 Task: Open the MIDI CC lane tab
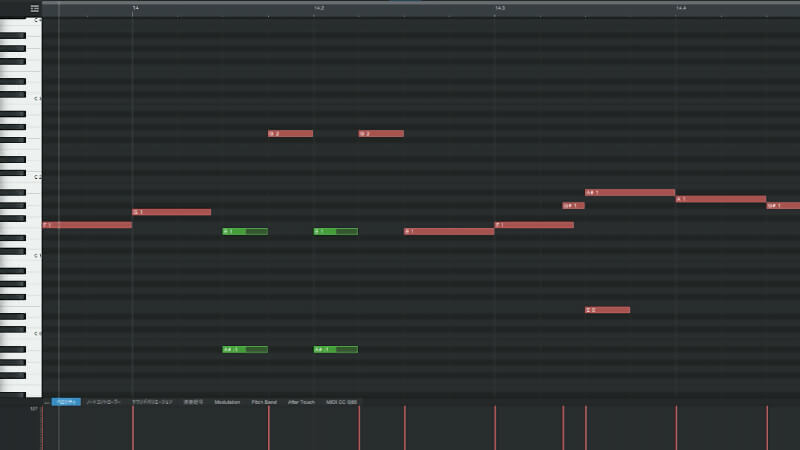tap(341, 402)
